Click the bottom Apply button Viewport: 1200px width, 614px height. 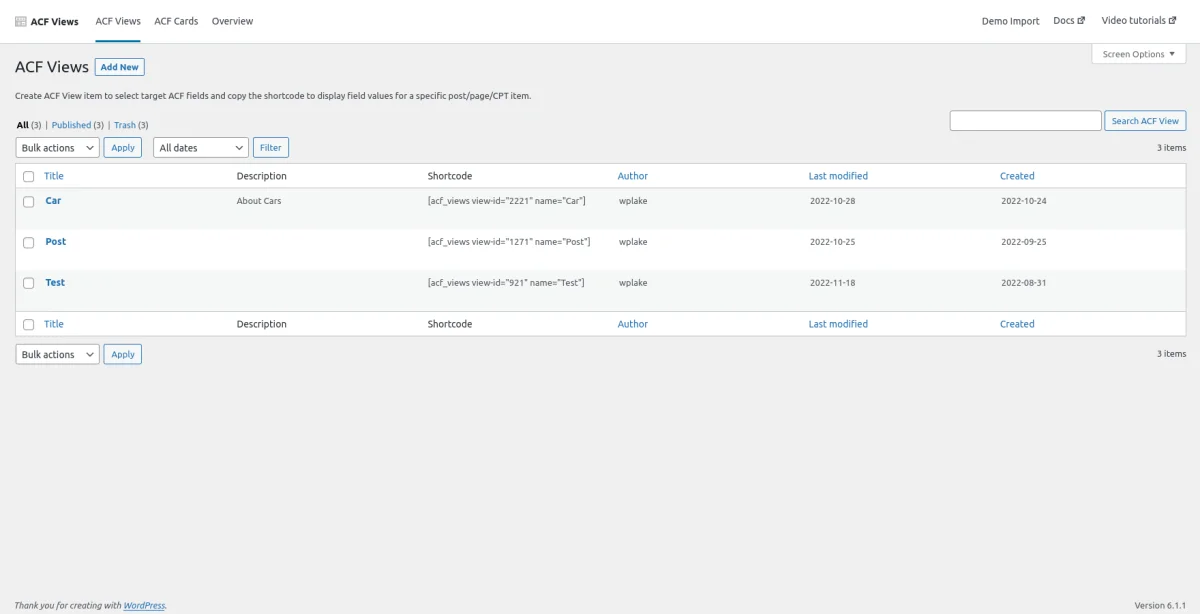coord(123,354)
